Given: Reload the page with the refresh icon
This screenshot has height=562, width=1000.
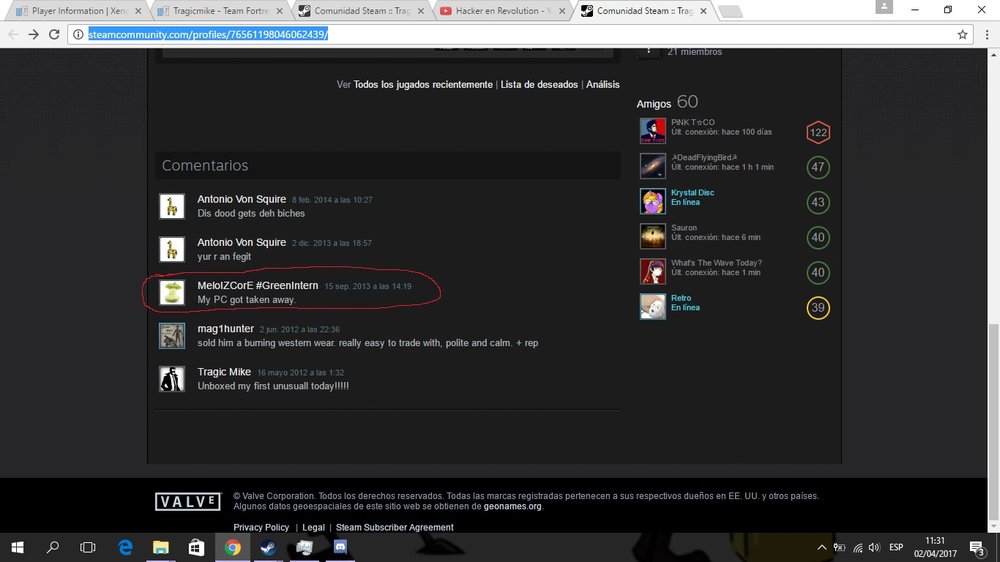Looking at the screenshot, I should coord(54,34).
